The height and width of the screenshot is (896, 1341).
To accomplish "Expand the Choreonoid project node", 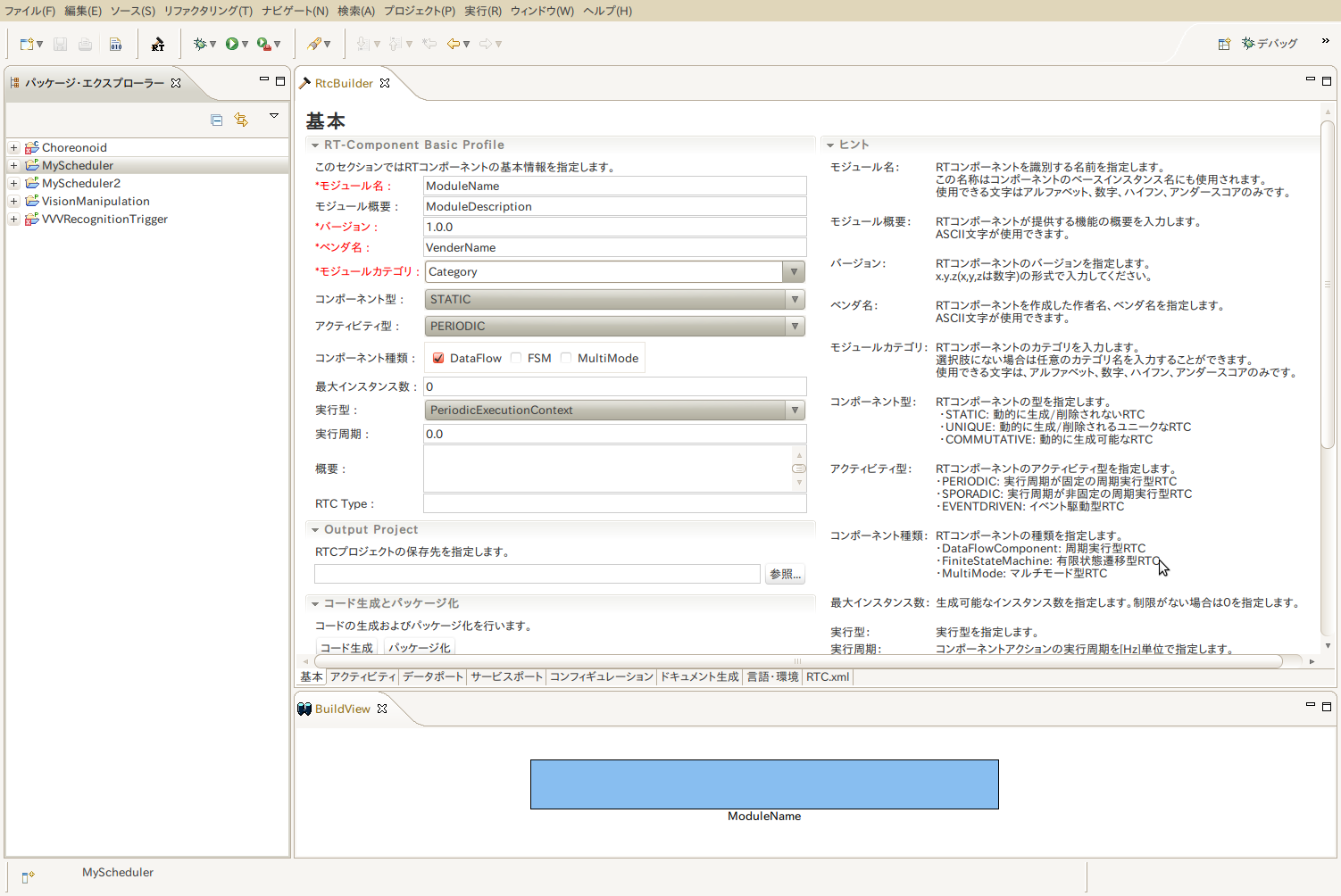I will point(13,148).
